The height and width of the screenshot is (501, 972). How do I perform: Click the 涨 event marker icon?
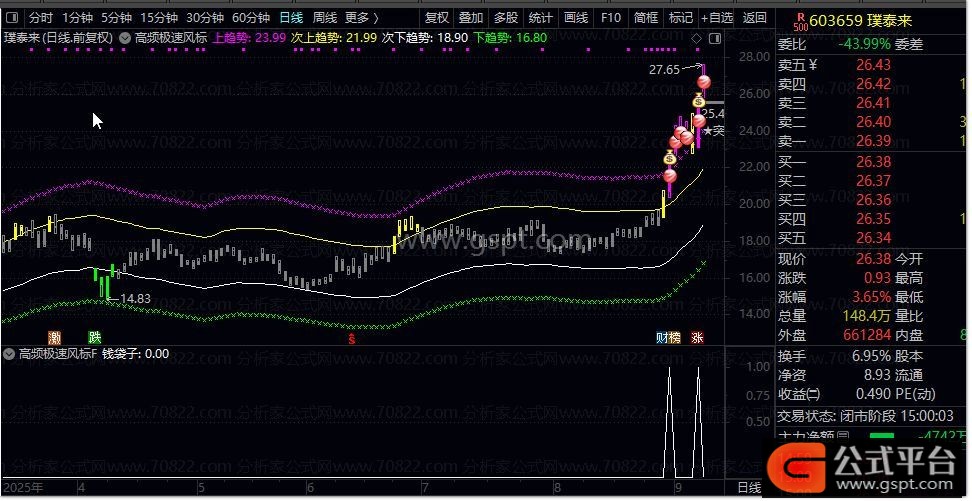pos(696,338)
